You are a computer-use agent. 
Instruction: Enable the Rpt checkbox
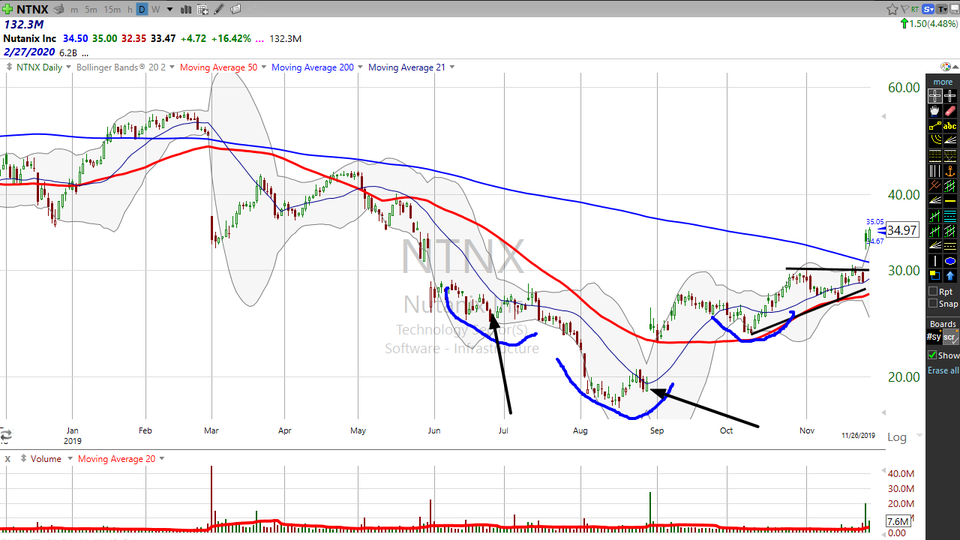pos(933,291)
